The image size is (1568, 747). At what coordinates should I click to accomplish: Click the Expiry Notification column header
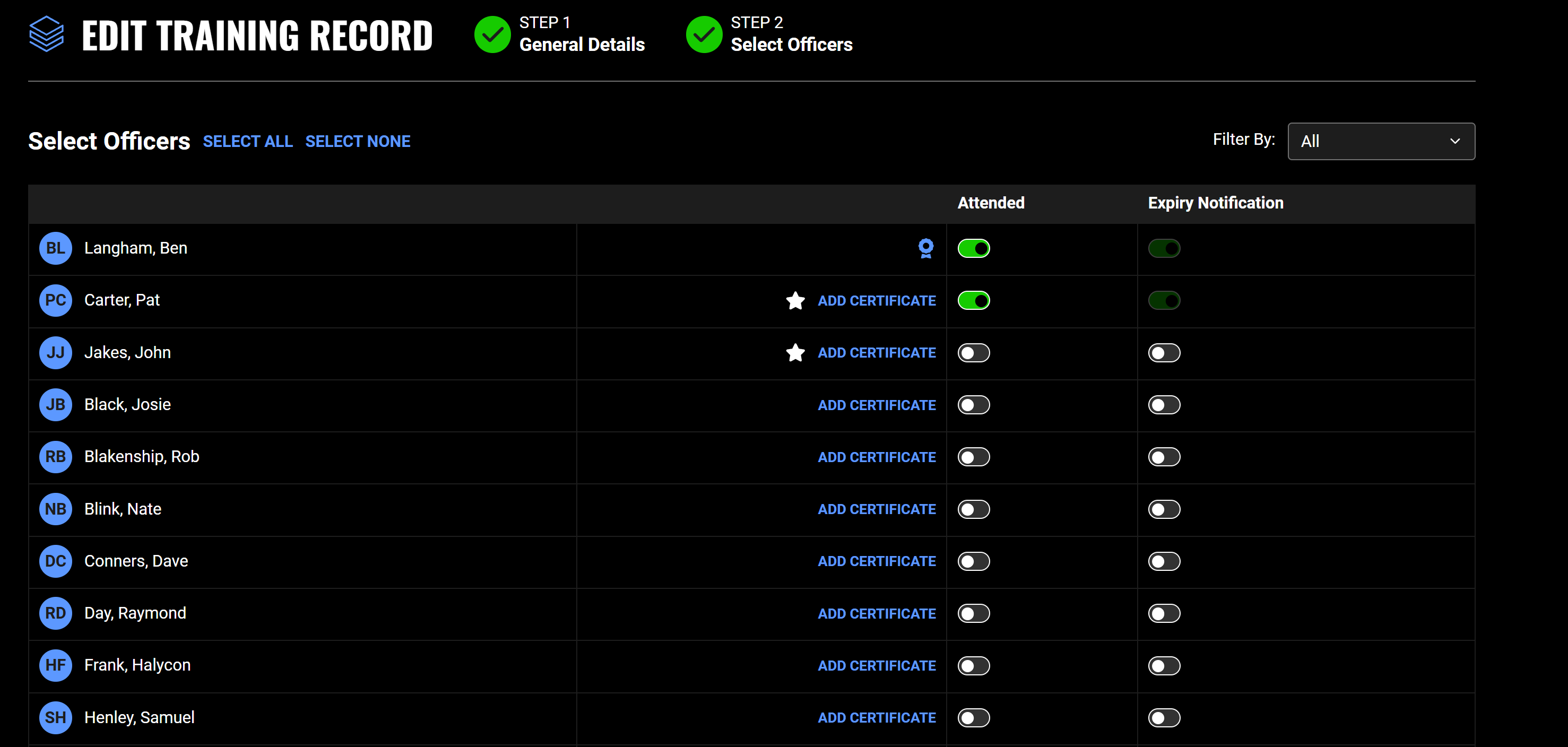[1216, 203]
